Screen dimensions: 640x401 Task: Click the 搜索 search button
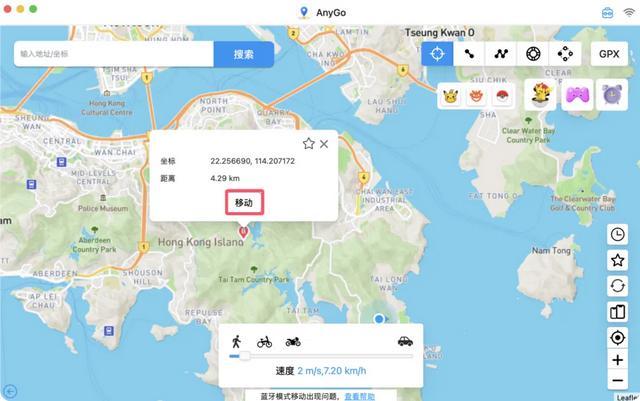tap(244, 54)
